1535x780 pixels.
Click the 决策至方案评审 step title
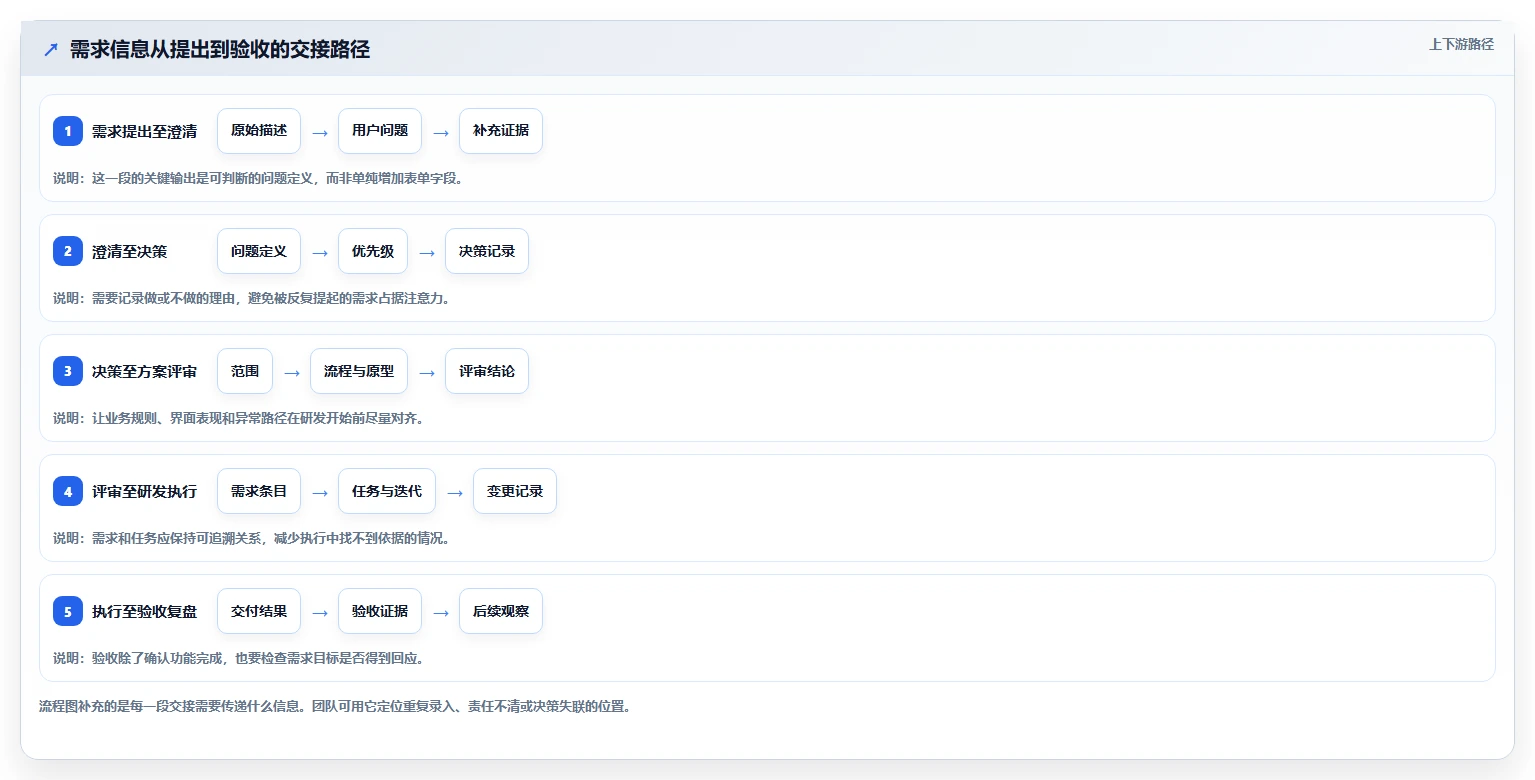coord(144,371)
